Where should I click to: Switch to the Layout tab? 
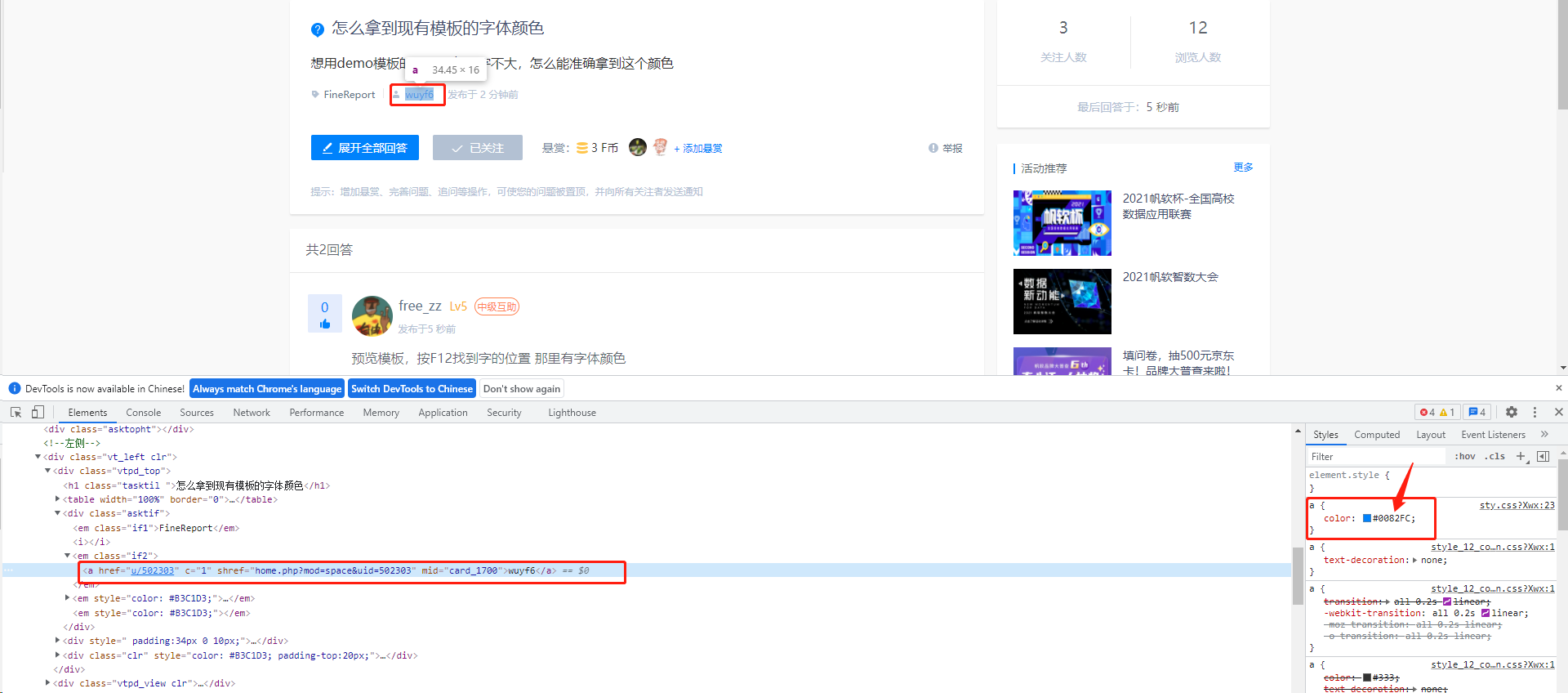click(1431, 435)
